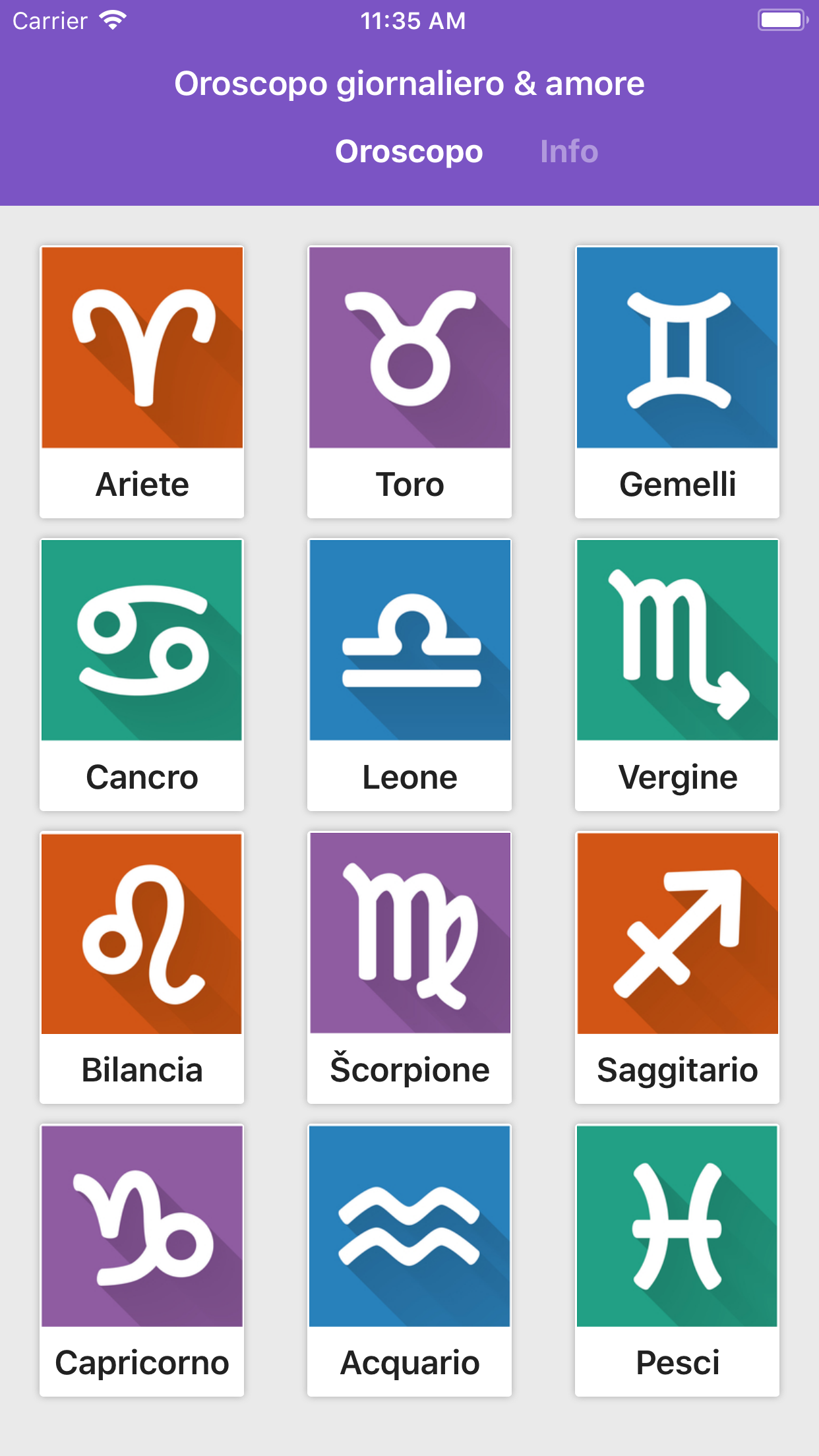Select the Oroscopo tab
The height and width of the screenshot is (1456, 819).
coord(409,152)
